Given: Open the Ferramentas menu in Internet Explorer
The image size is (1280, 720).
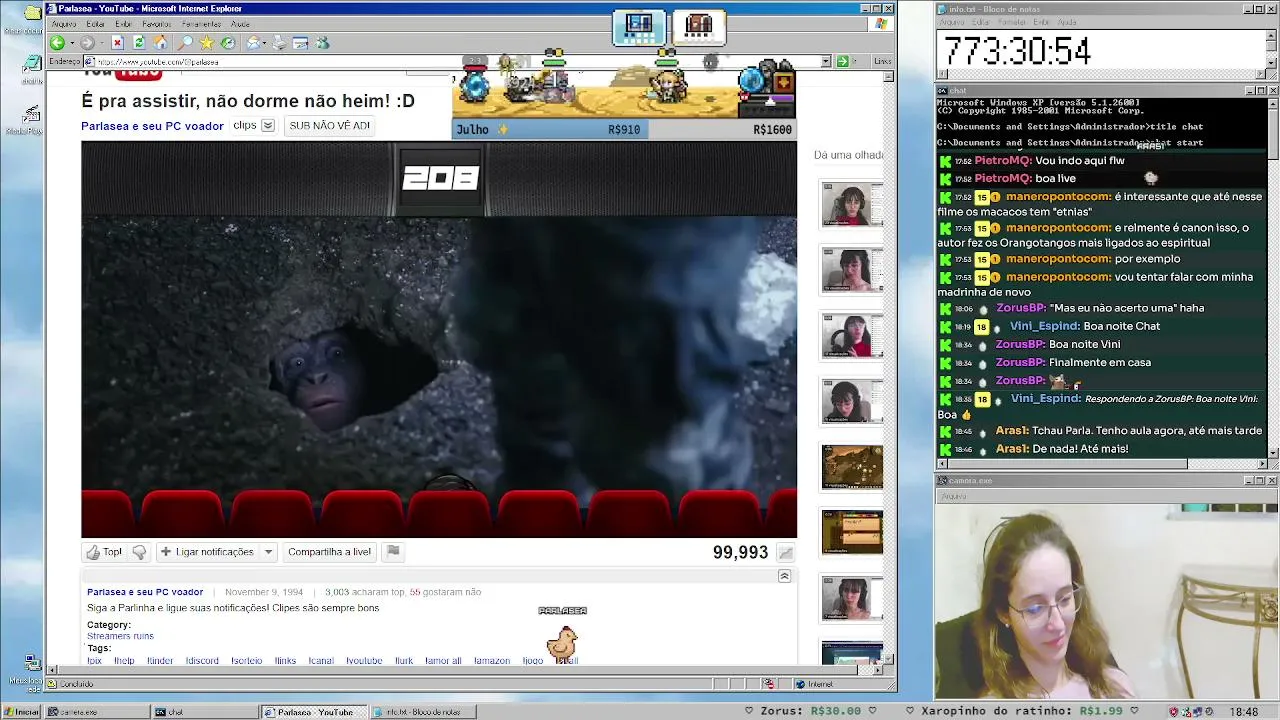Looking at the screenshot, I should coord(201,23).
